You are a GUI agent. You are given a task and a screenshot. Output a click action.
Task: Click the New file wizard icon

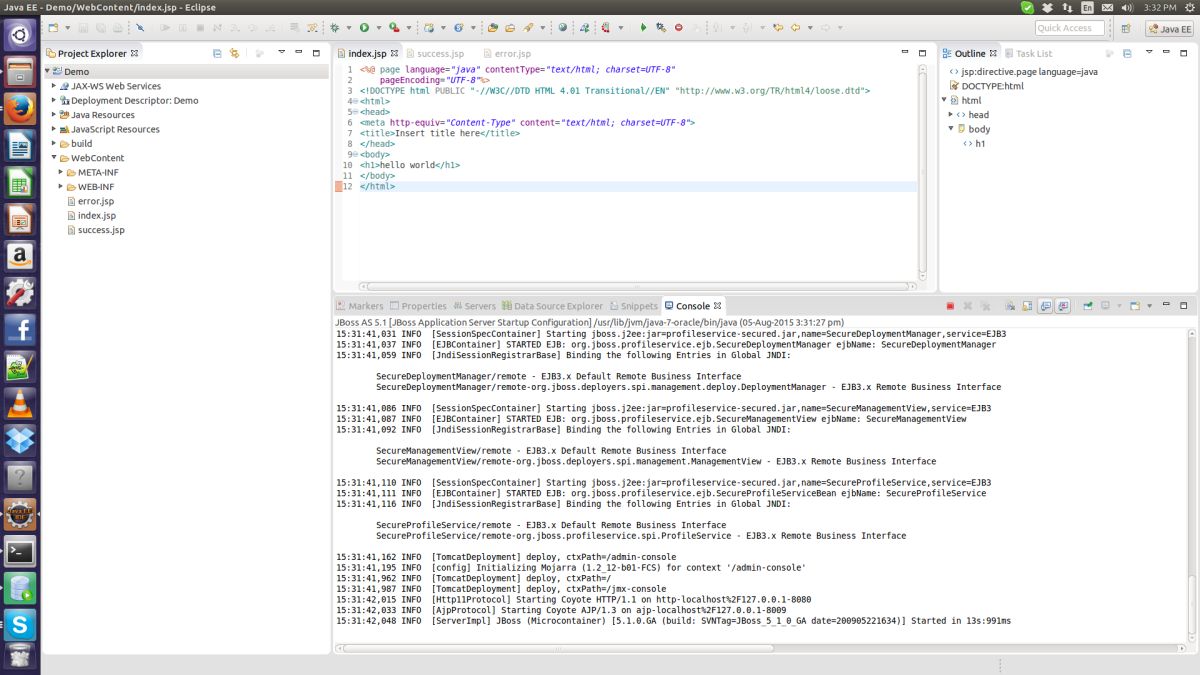tap(53, 28)
